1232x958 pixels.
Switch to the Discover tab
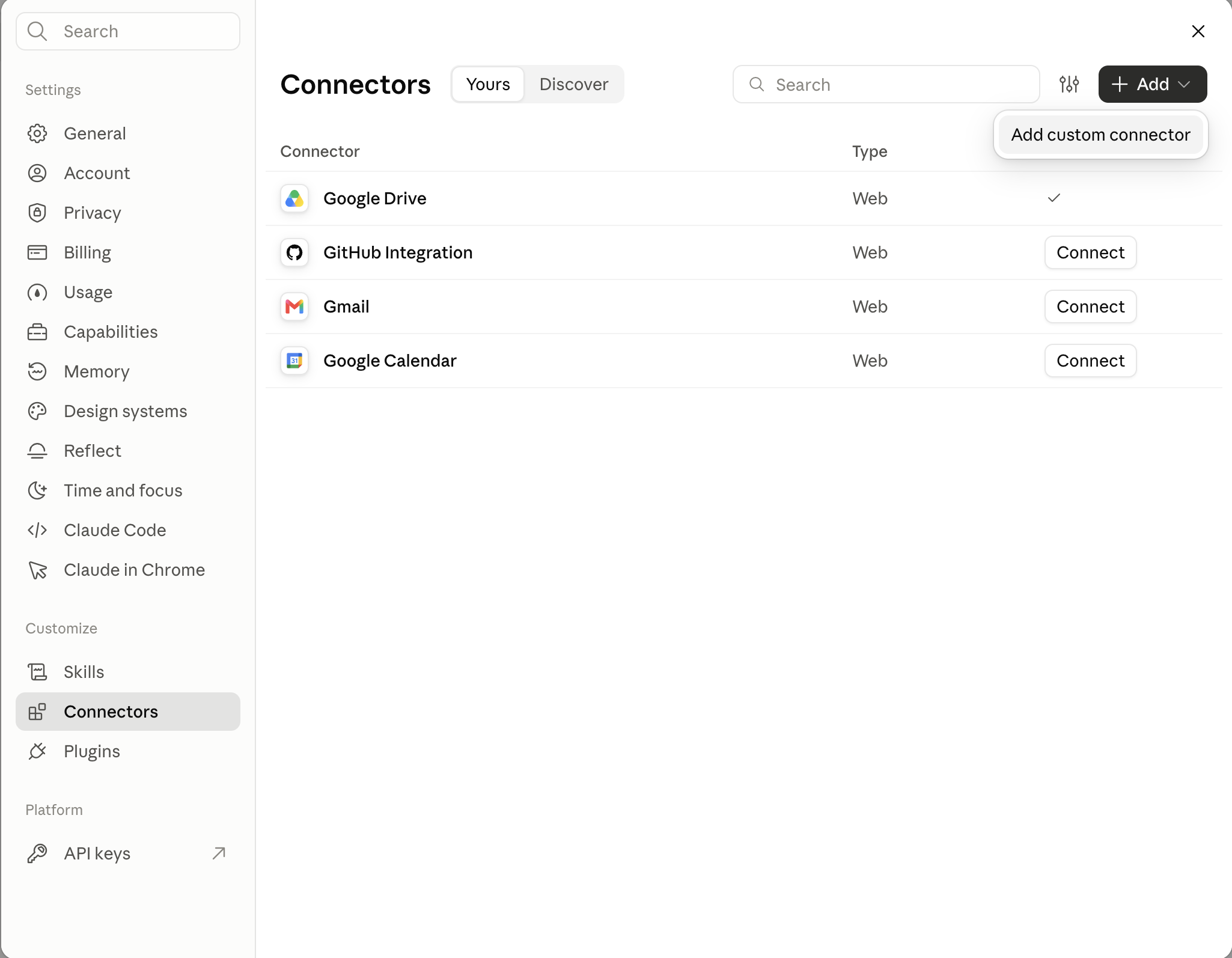[574, 84]
